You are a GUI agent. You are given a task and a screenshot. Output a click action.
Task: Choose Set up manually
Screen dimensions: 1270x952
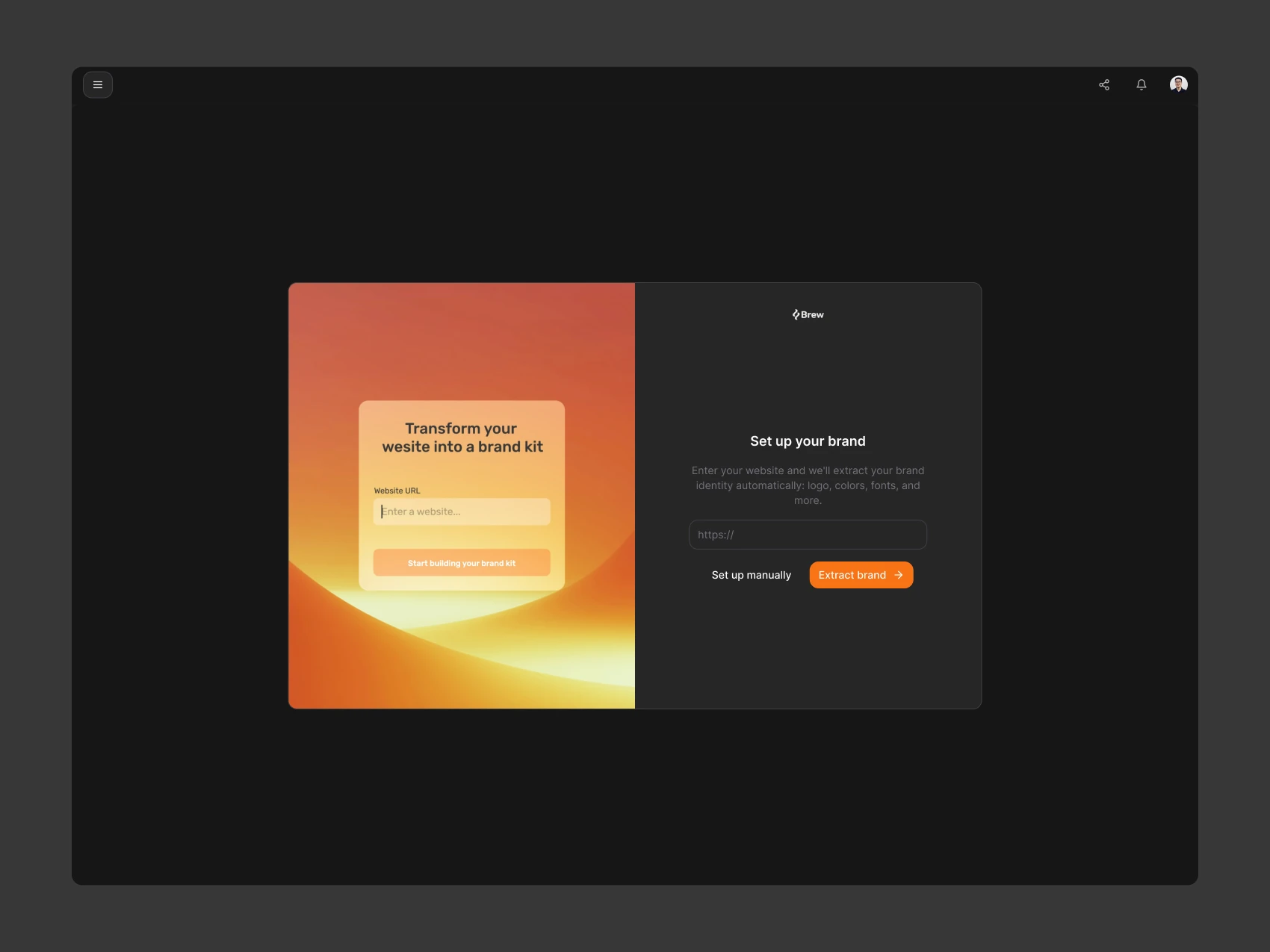[751, 575]
